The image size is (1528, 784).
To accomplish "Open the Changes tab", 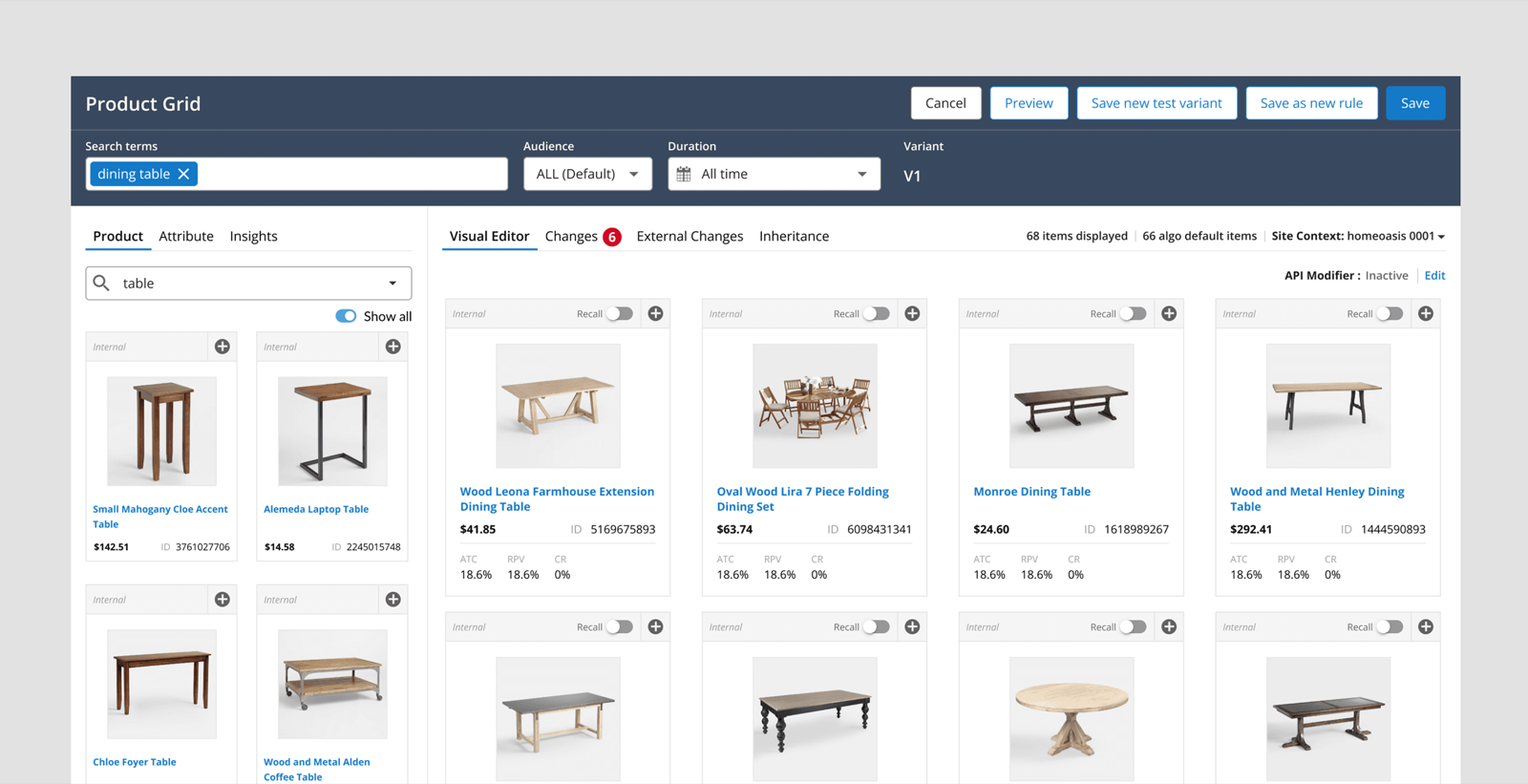I will [x=571, y=236].
